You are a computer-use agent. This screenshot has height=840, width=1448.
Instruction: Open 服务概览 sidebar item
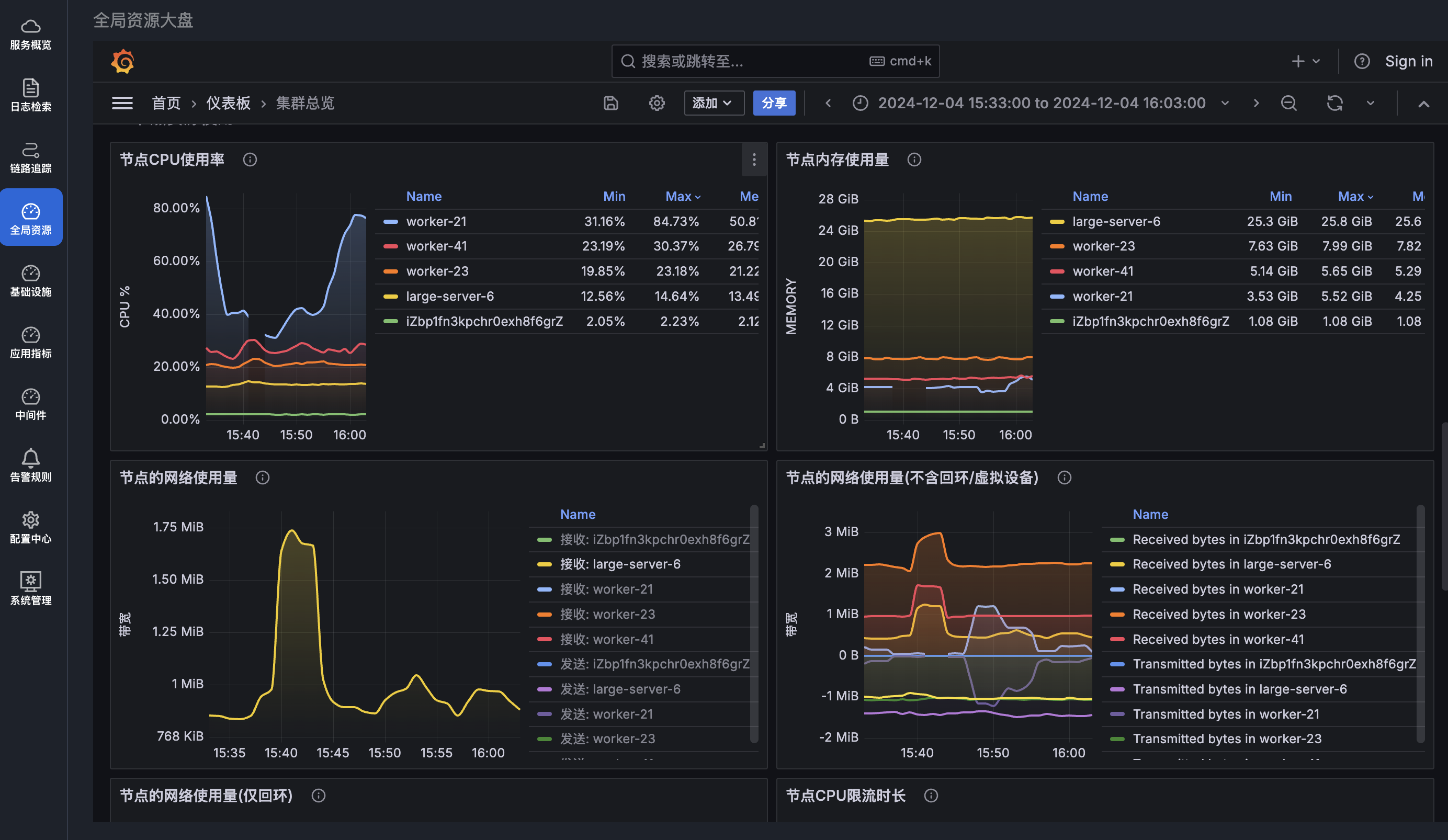(31, 35)
